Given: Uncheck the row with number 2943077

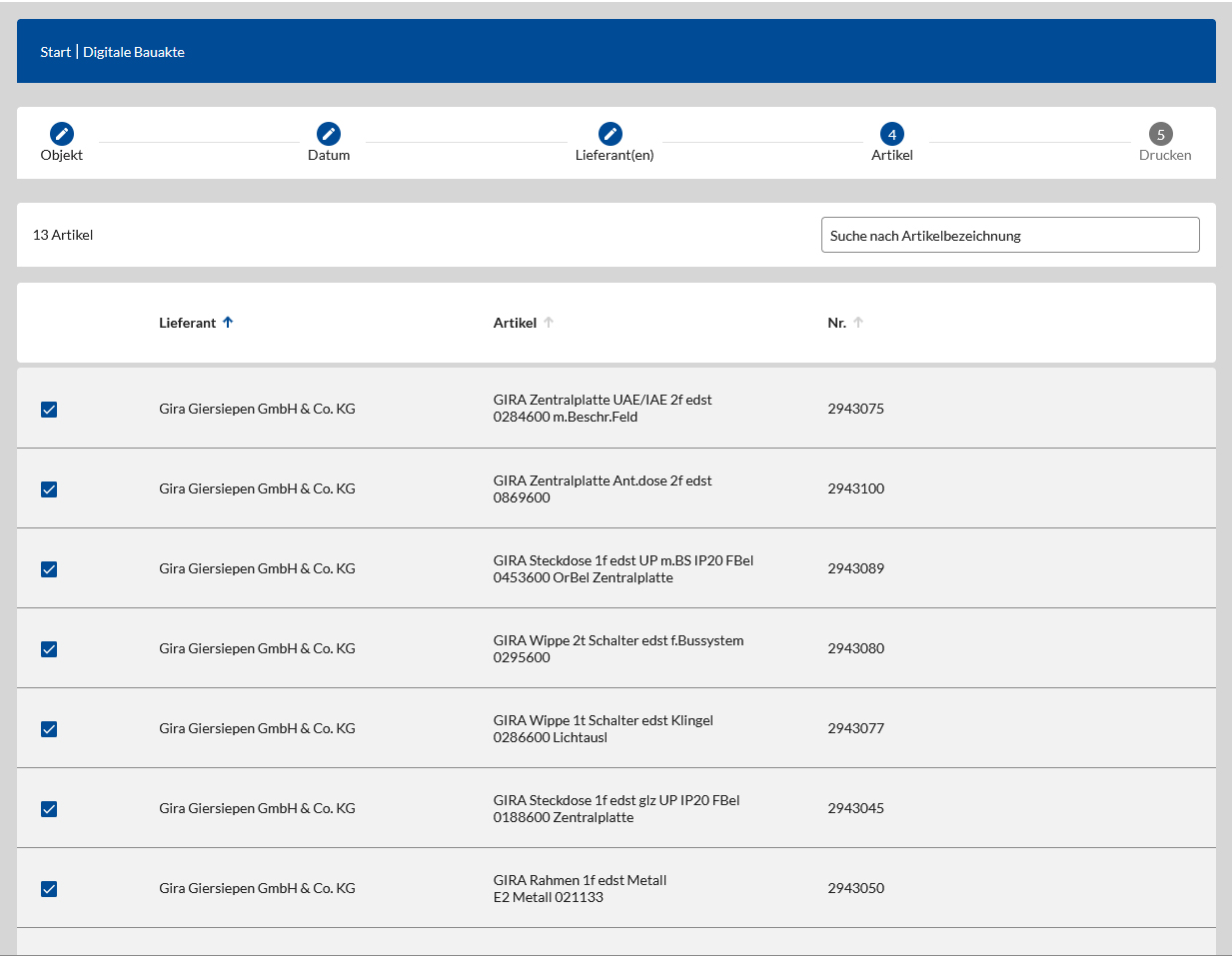Looking at the screenshot, I should pyautogui.click(x=49, y=729).
